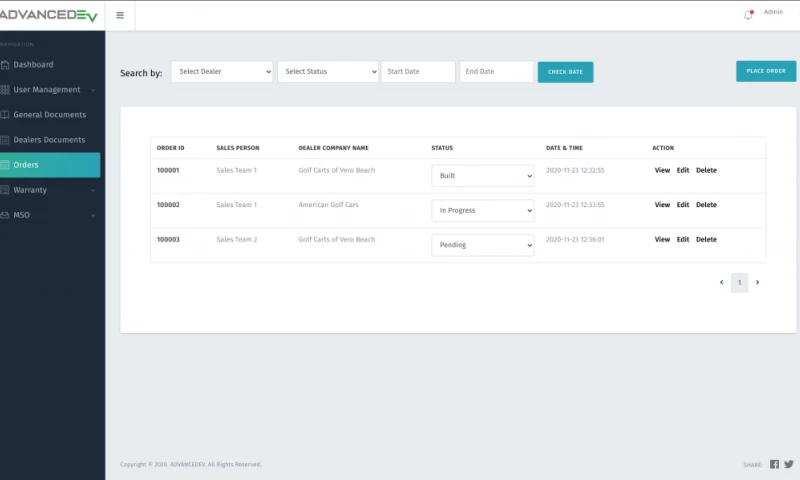Go to previous page arrow in pagination
800x480 pixels.
coord(721,283)
